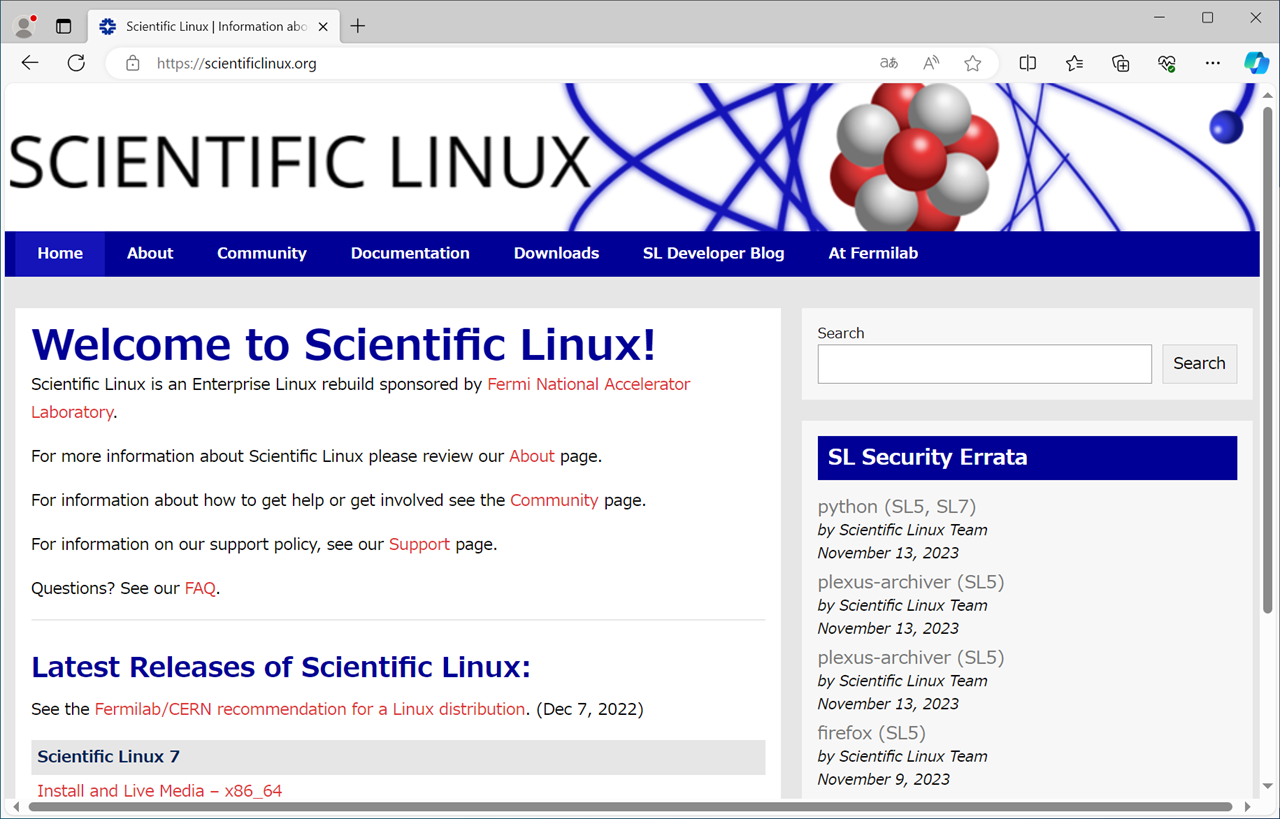1280x819 pixels.
Task: Click the translate icon in address bar
Action: (x=888, y=63)
